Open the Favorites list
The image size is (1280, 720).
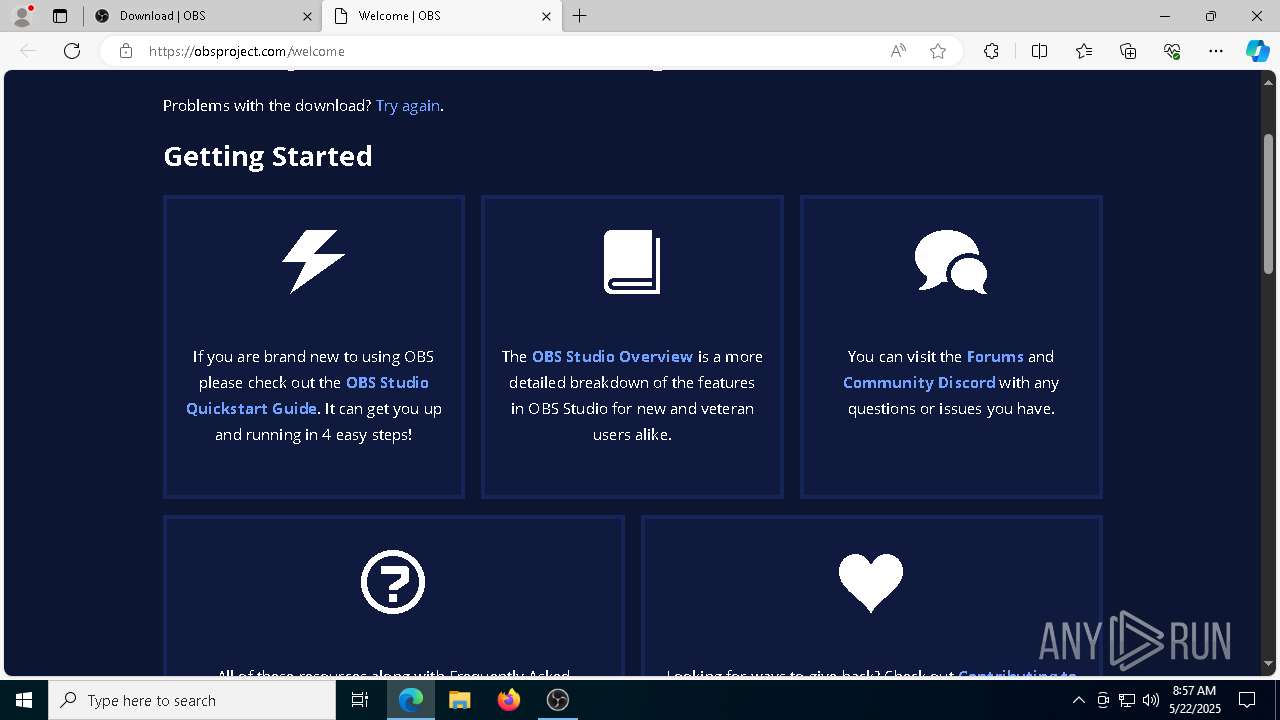coord(1084,51)
